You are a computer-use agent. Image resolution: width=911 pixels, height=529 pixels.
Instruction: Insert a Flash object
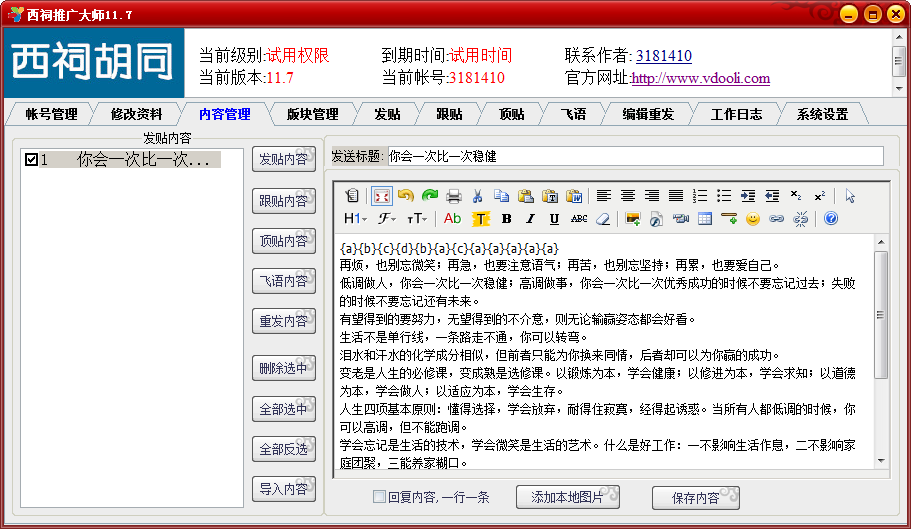(657, 219)
